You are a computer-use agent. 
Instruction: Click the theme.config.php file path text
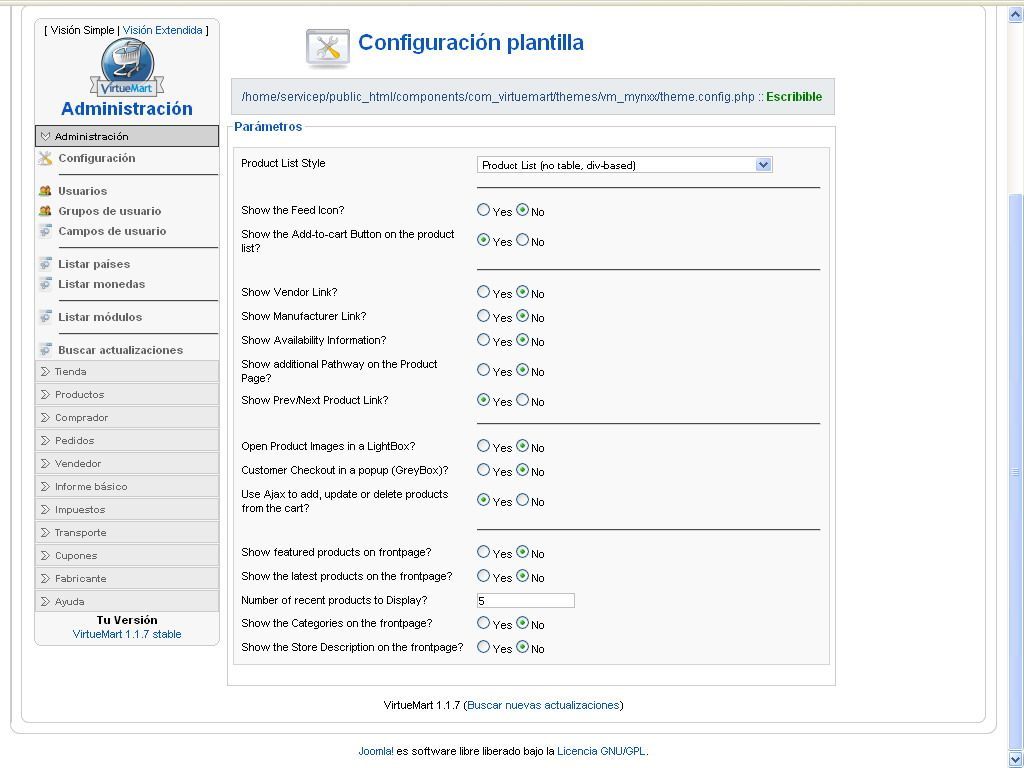pos(498,97)
